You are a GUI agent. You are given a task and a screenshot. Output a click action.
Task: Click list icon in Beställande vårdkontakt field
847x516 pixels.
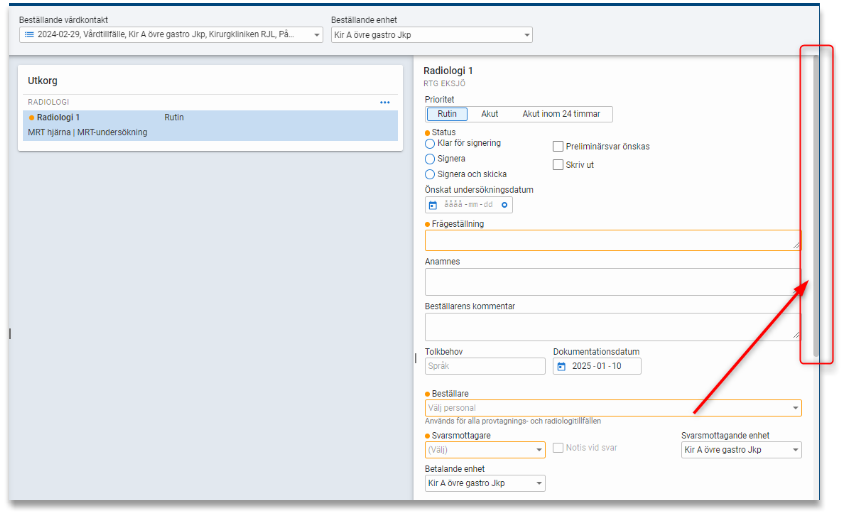point(29,35)
